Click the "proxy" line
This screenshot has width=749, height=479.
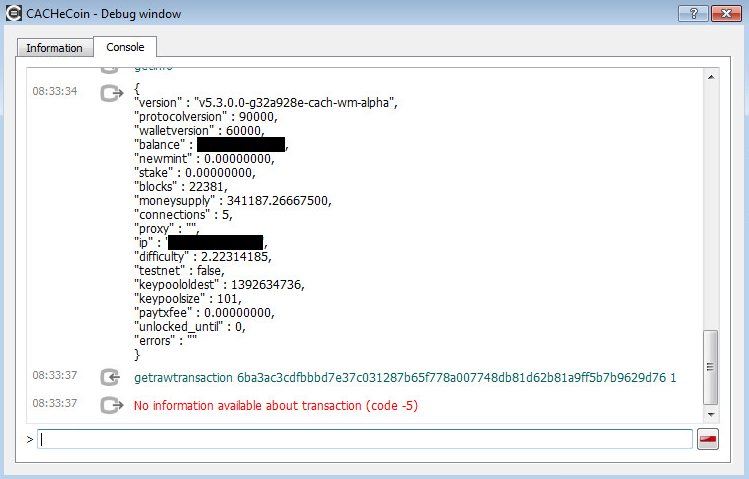(167, 229)
